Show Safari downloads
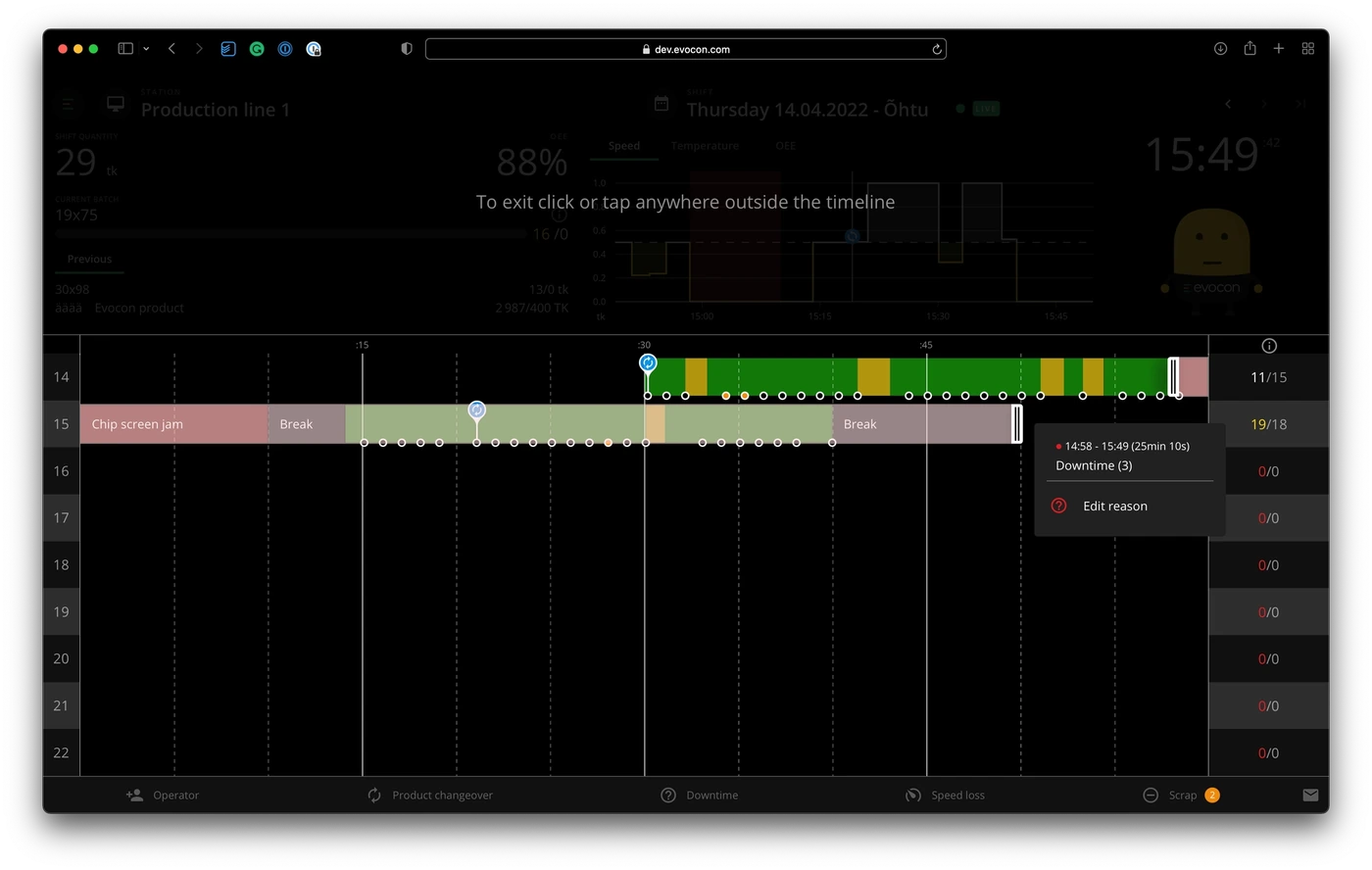 click(x=1220, y=49)
